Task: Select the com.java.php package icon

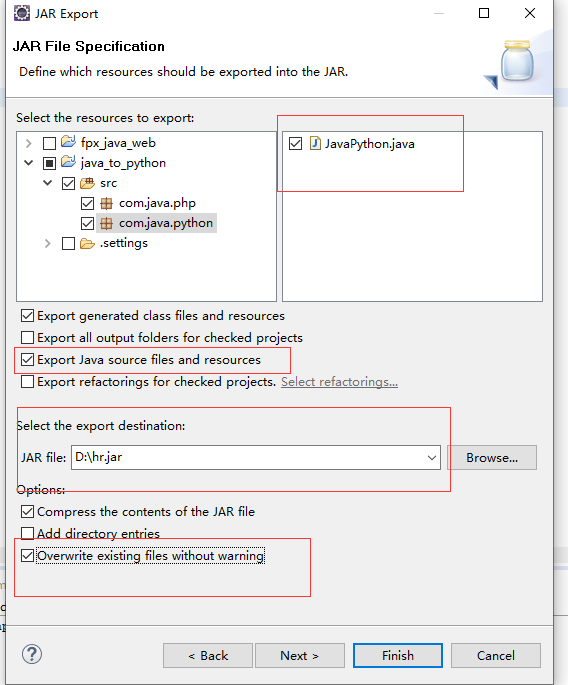Action: [x=106, y=203]
